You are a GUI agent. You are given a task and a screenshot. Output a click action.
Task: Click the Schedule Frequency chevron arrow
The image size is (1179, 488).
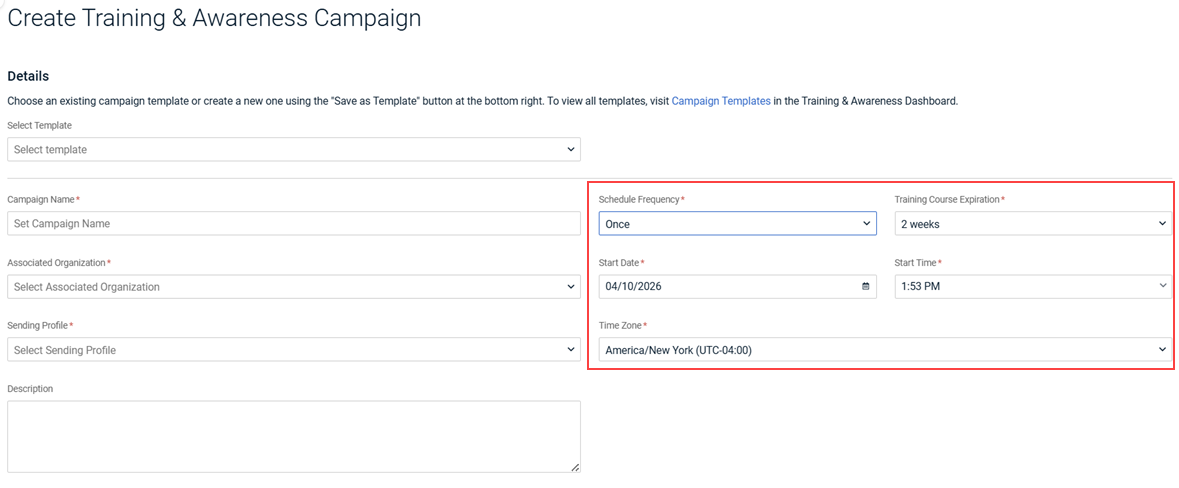tap(867, 224)
